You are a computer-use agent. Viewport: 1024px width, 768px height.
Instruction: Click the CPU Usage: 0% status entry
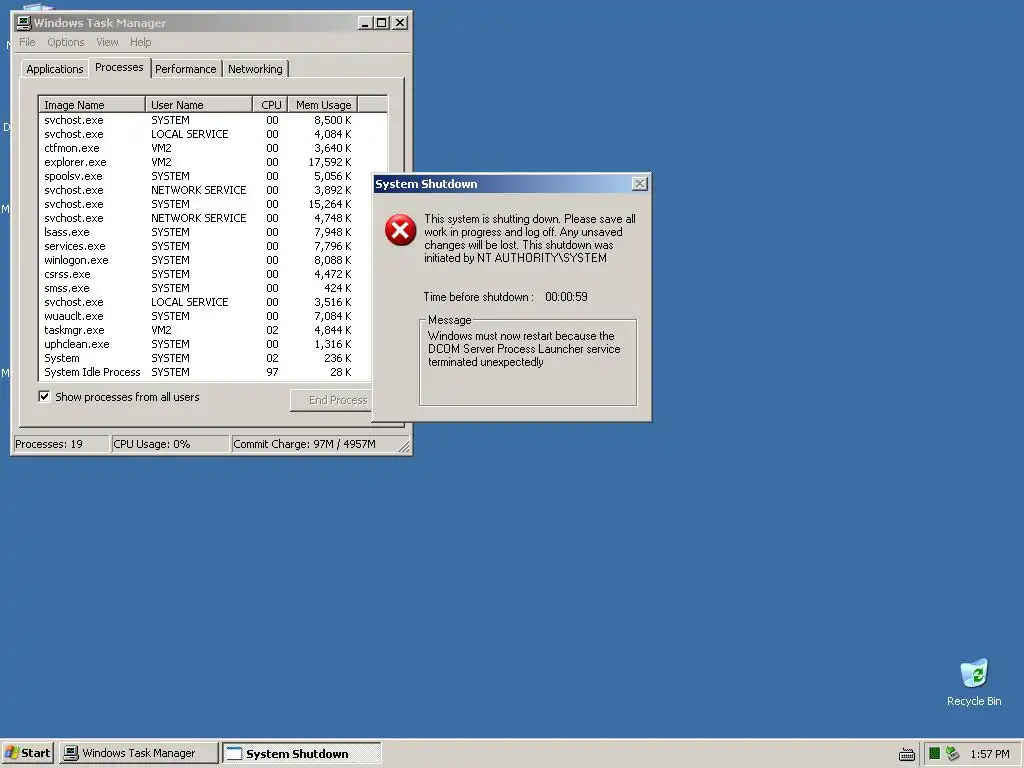[x=170, y=444]
